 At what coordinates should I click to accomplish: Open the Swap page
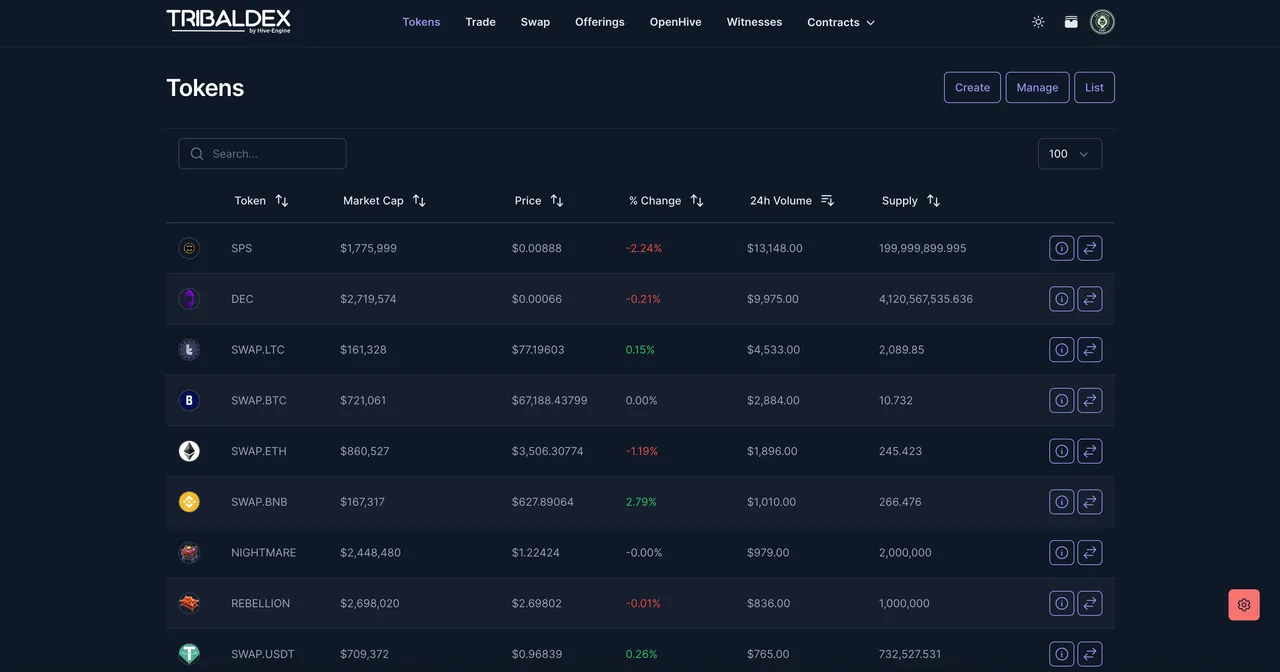(x=535, y=22)
